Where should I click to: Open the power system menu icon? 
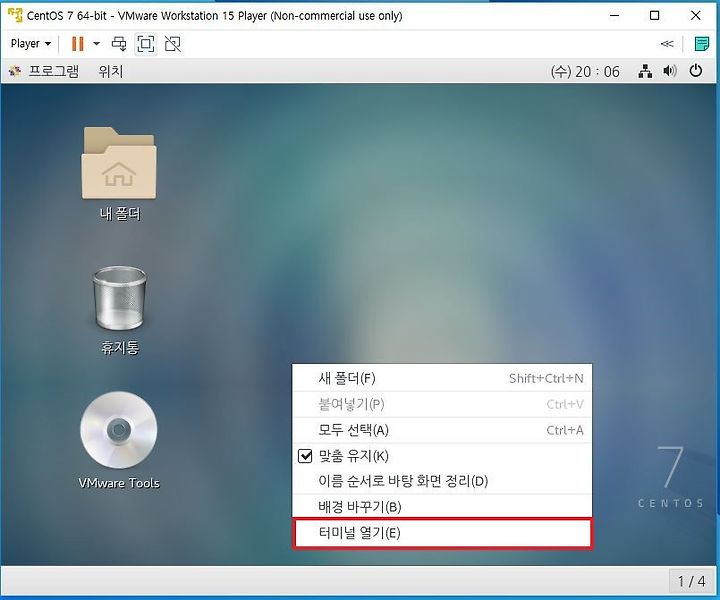[x=696, y=71]
